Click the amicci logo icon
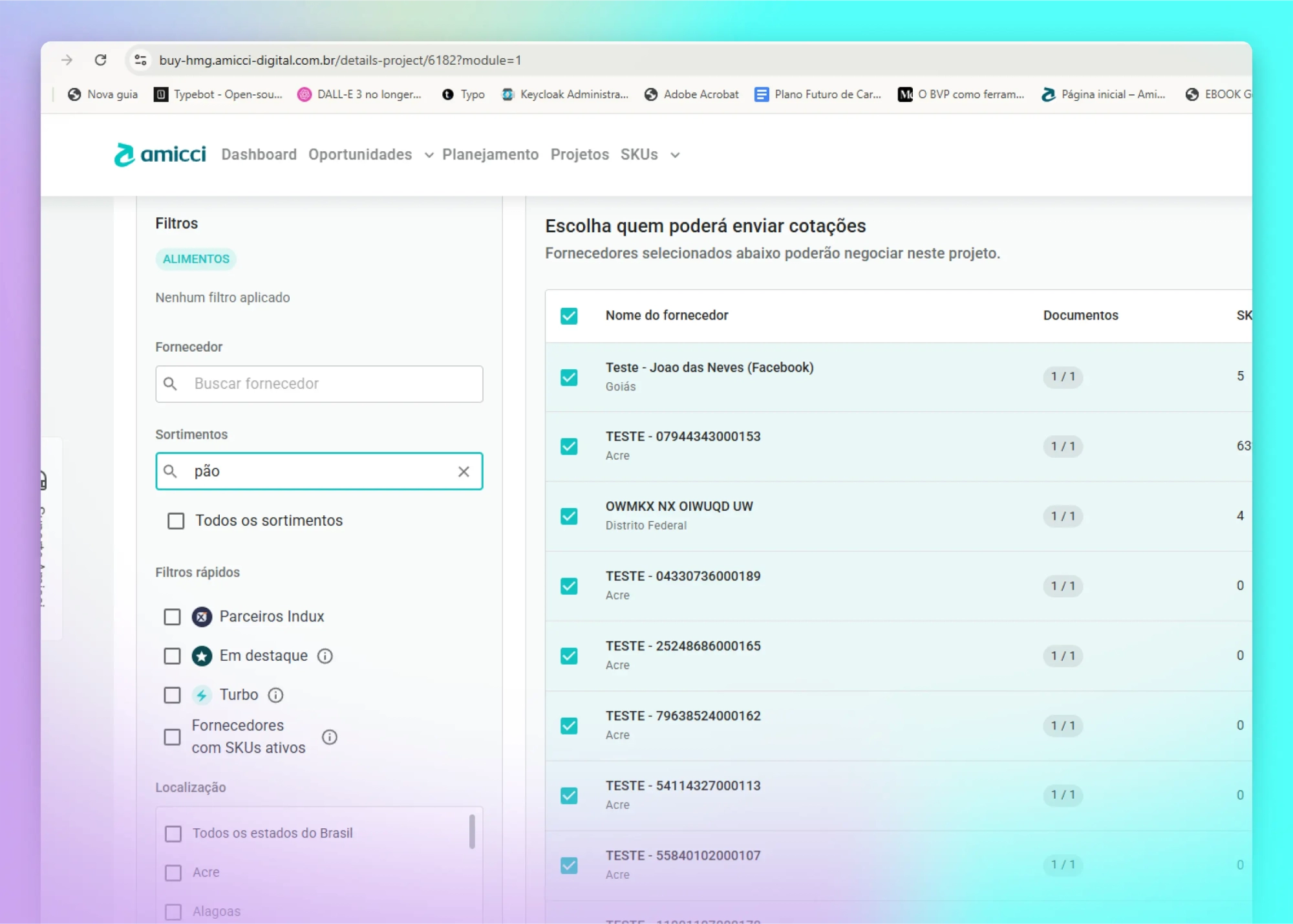The height and width of the screenshot is (924, 1293). (x=125, y=155)
